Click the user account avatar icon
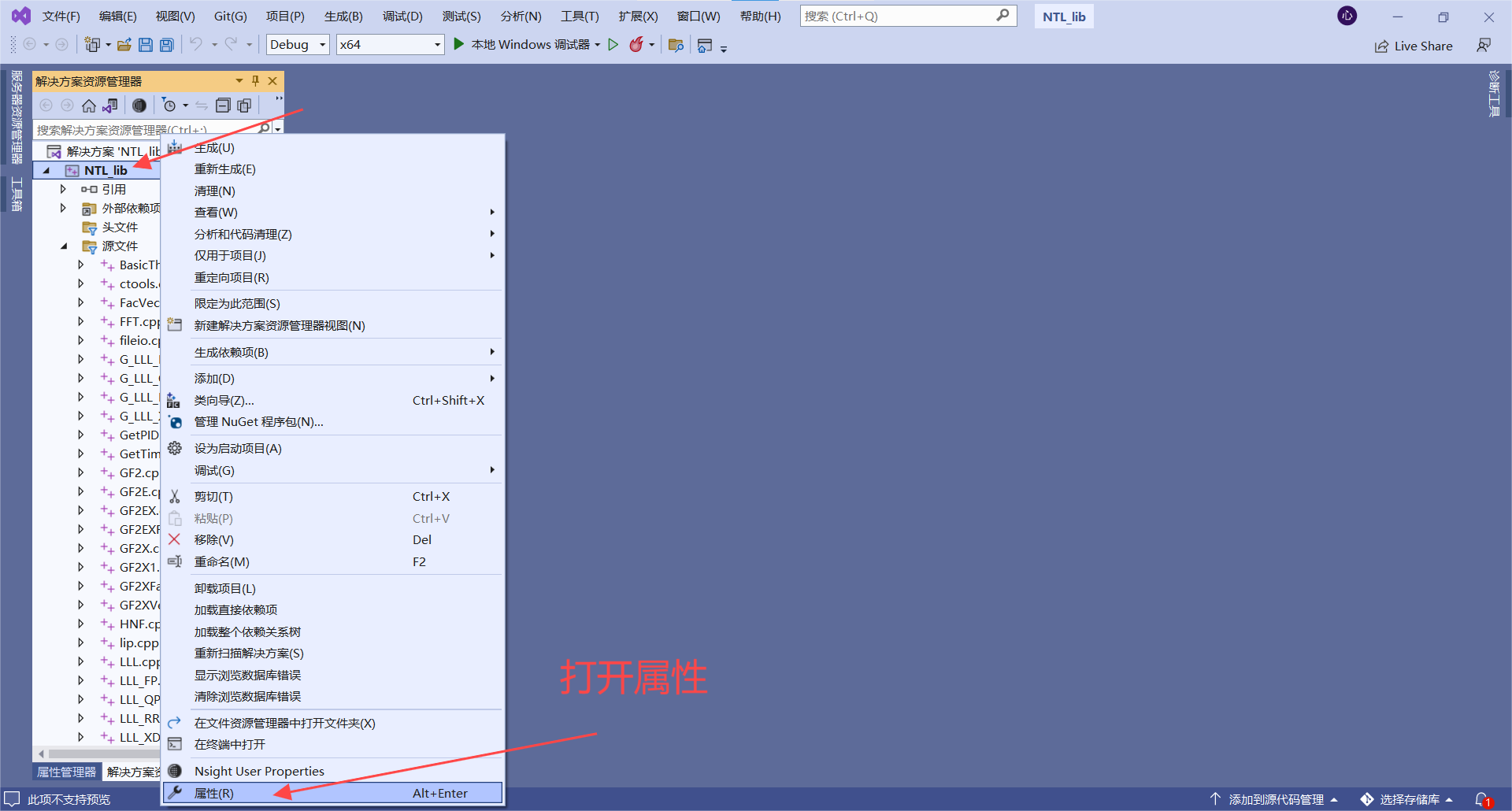Image resolution: width=1512 pixels, height=811 pixels. [x=1347, y=16]
